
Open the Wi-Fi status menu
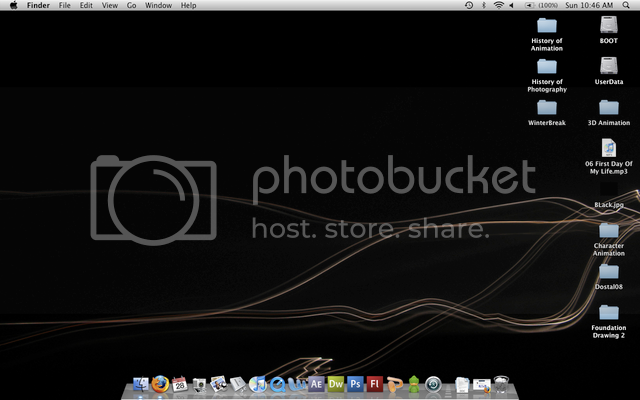499,6
